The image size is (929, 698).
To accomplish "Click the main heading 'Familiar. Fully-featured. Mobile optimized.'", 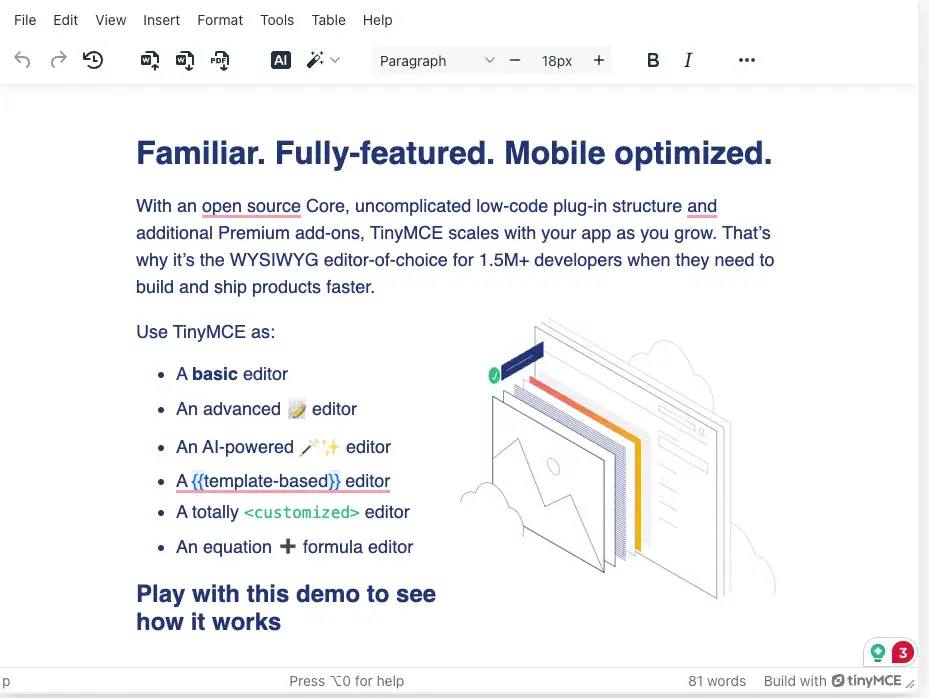I will click(454, 153).
